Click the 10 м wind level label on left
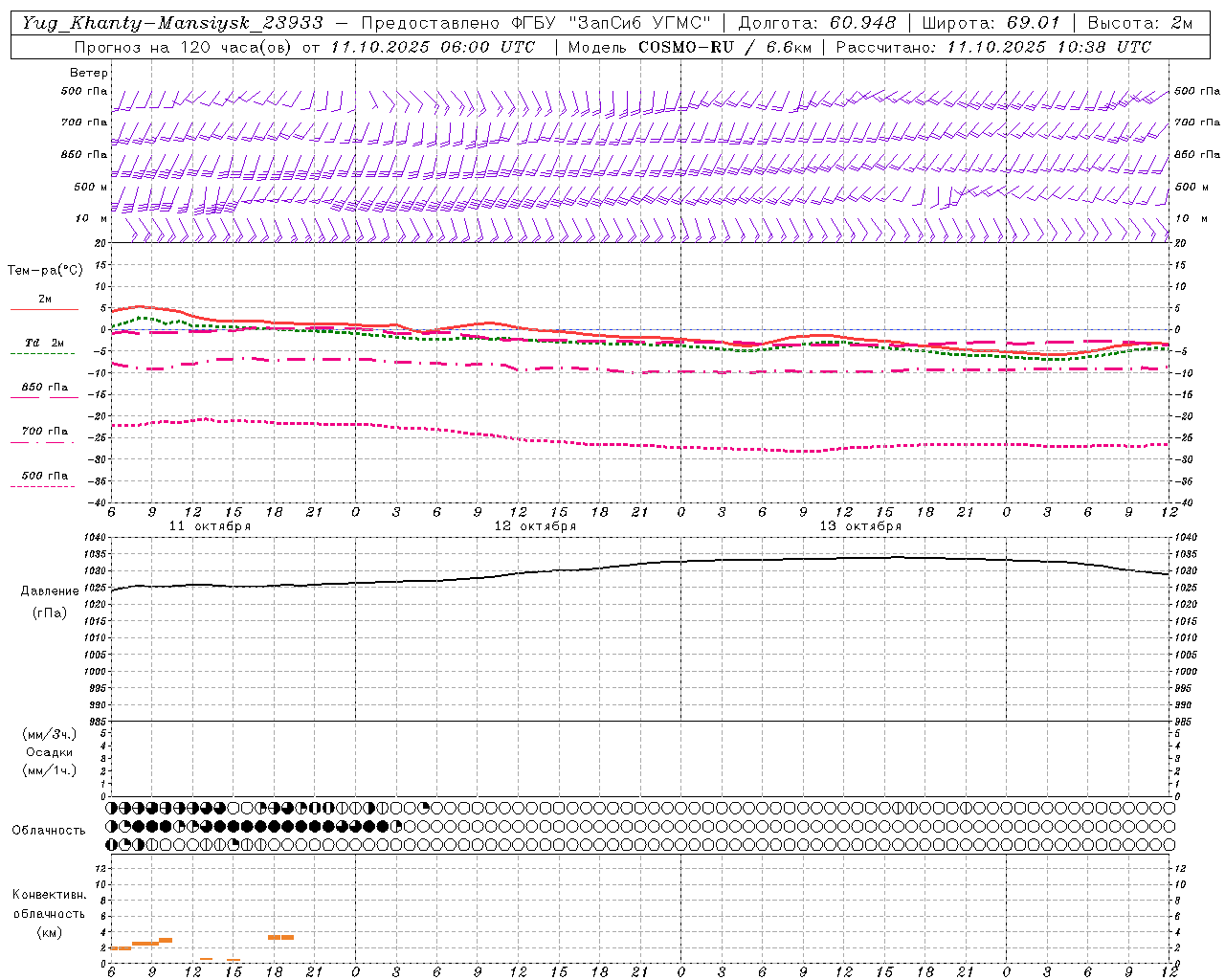Viewport: 1225px width, 980px height. pyautogui.click(x=92, y=218)
